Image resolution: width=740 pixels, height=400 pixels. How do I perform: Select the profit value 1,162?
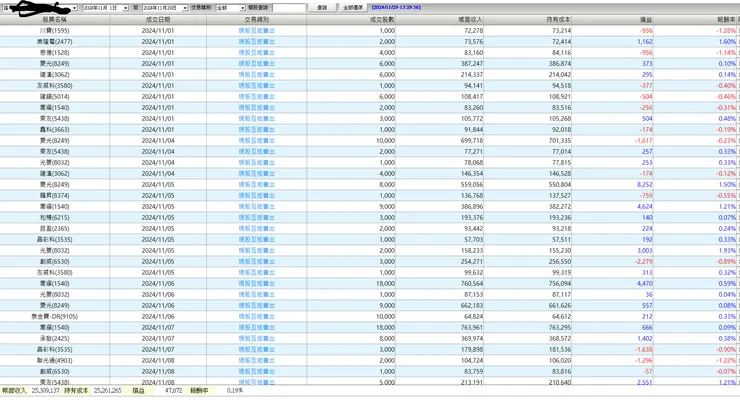point(645,42)
